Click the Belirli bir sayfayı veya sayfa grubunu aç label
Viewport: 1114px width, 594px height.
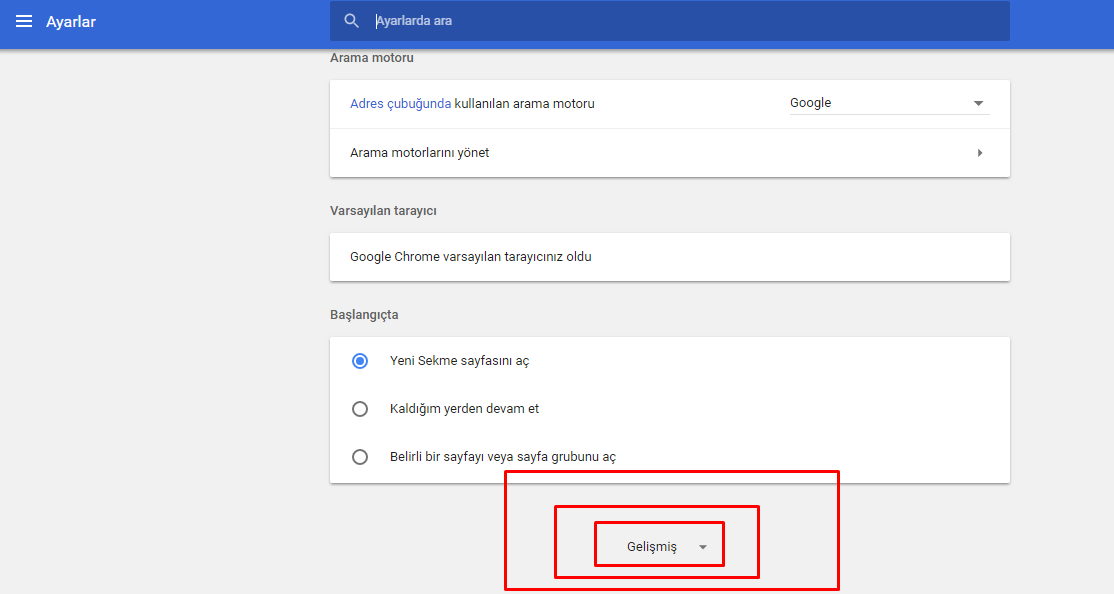click(x=502, y=457)
